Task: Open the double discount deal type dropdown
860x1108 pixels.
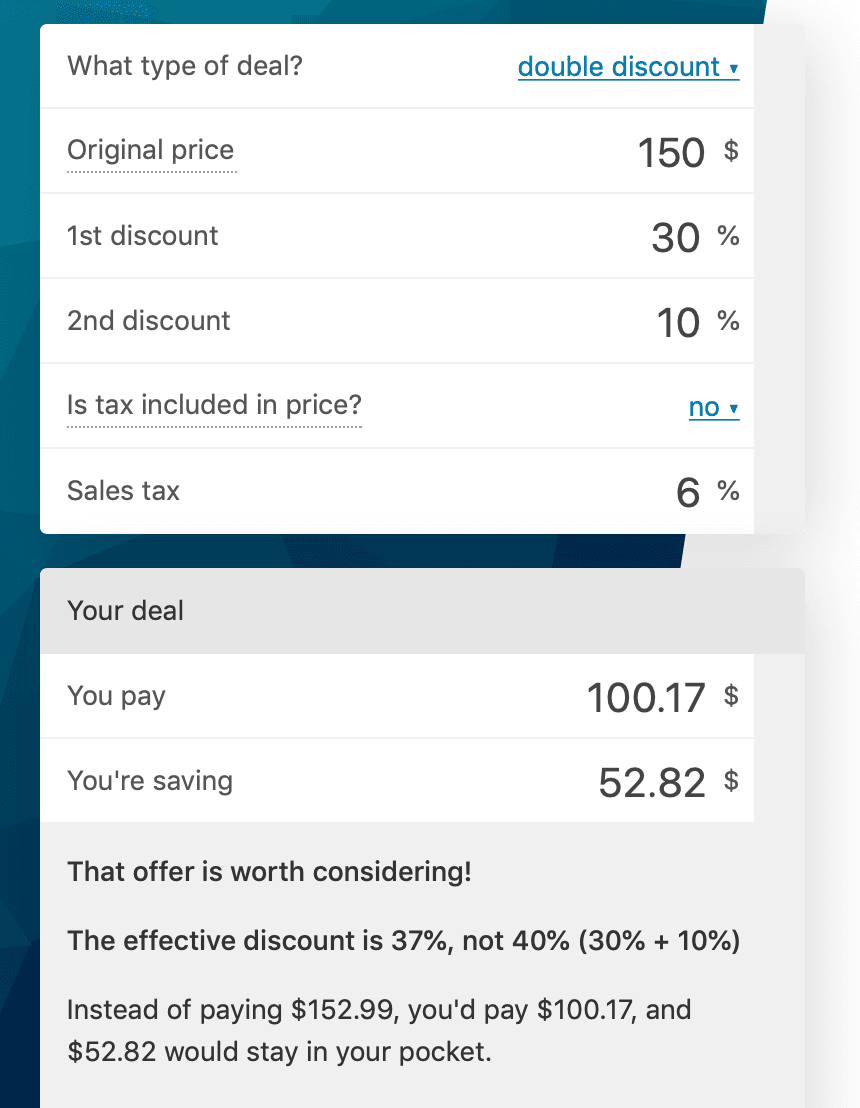Action: (628, 67)
